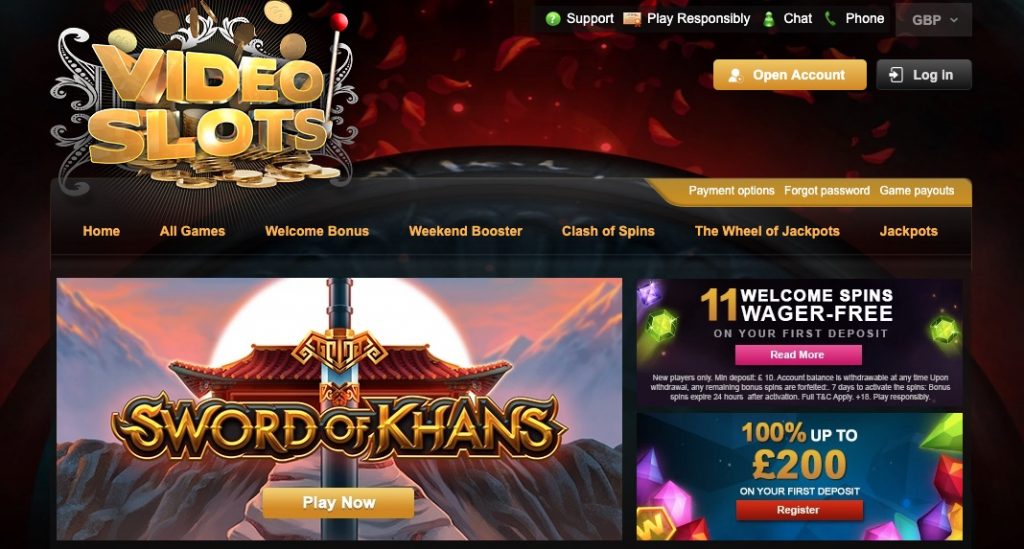Click the green Phone handset icon
This screenshot has width=1024, height=549.
[x=830, y=19]
